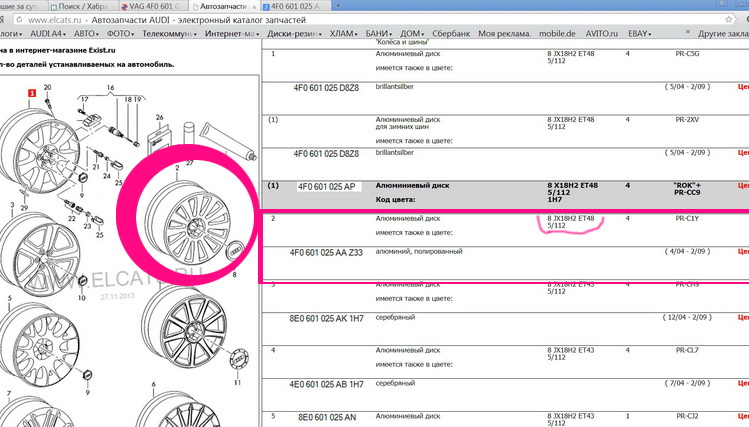Open the Моя реклама bookmark
Image resolution: width=749 pixels, height=427 pixels.
tap(504, 33)
